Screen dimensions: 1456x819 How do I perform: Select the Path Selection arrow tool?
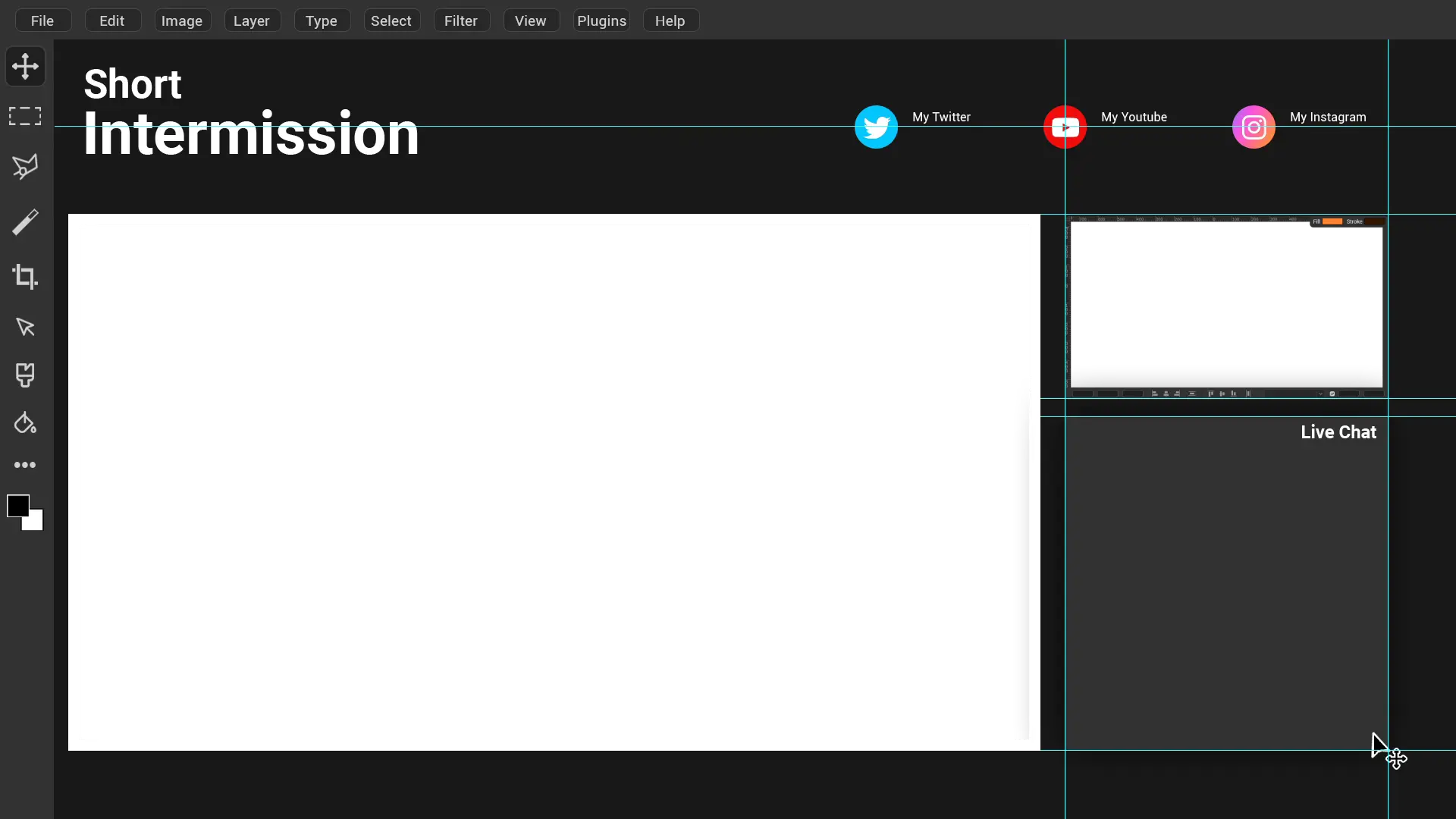[x=25, y=327]
